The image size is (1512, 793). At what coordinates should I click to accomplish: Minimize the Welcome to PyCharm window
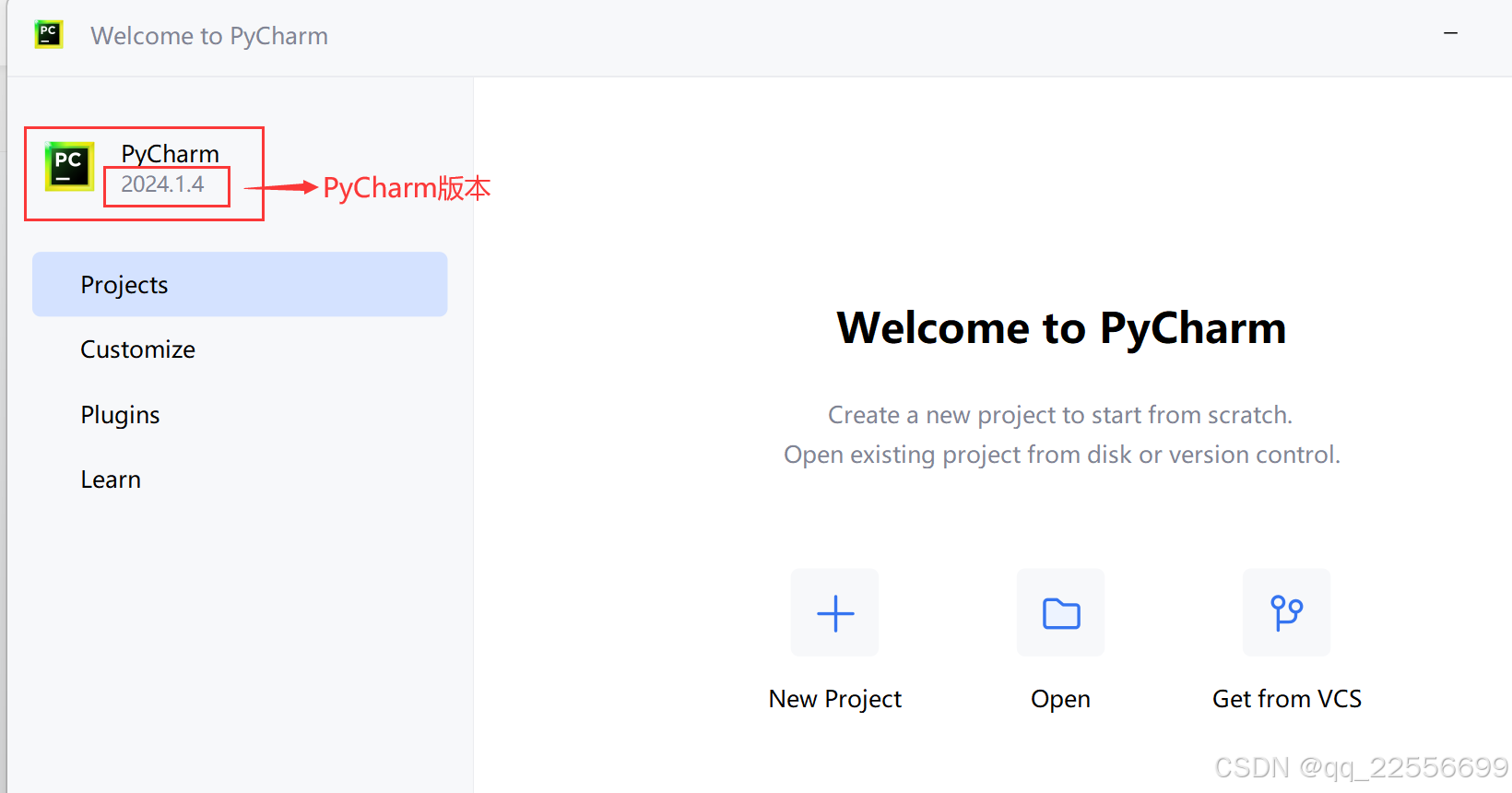tap(1451, 34)
